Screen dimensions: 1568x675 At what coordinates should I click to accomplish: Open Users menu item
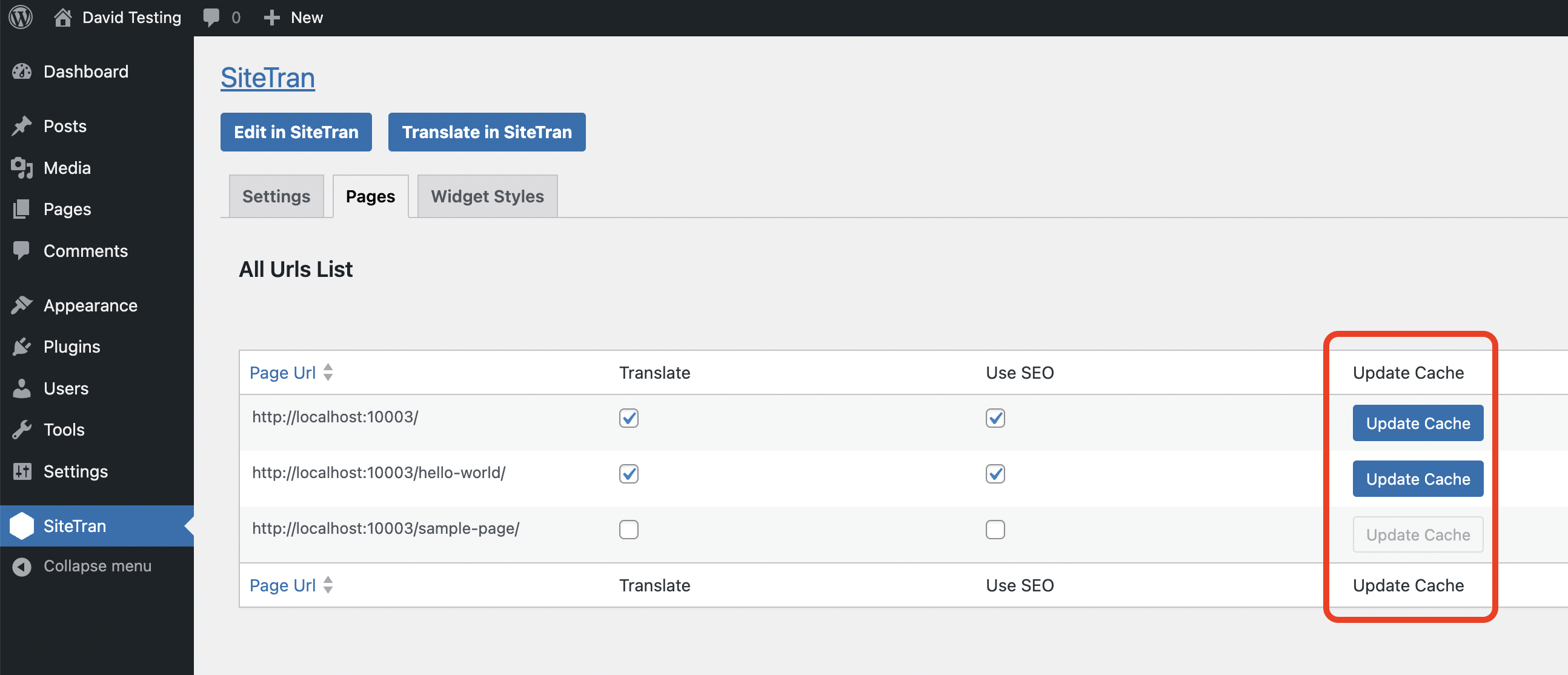(67, 388)
